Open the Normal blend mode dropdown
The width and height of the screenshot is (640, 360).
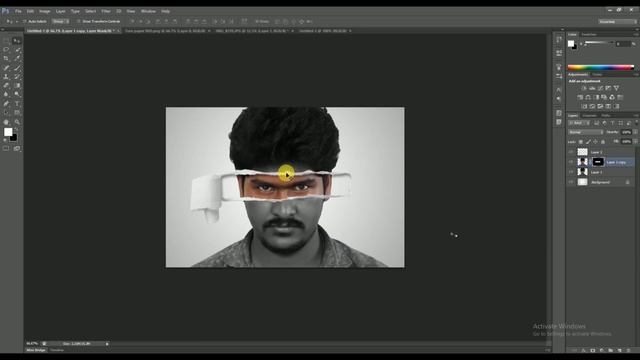tap(586, 132)
